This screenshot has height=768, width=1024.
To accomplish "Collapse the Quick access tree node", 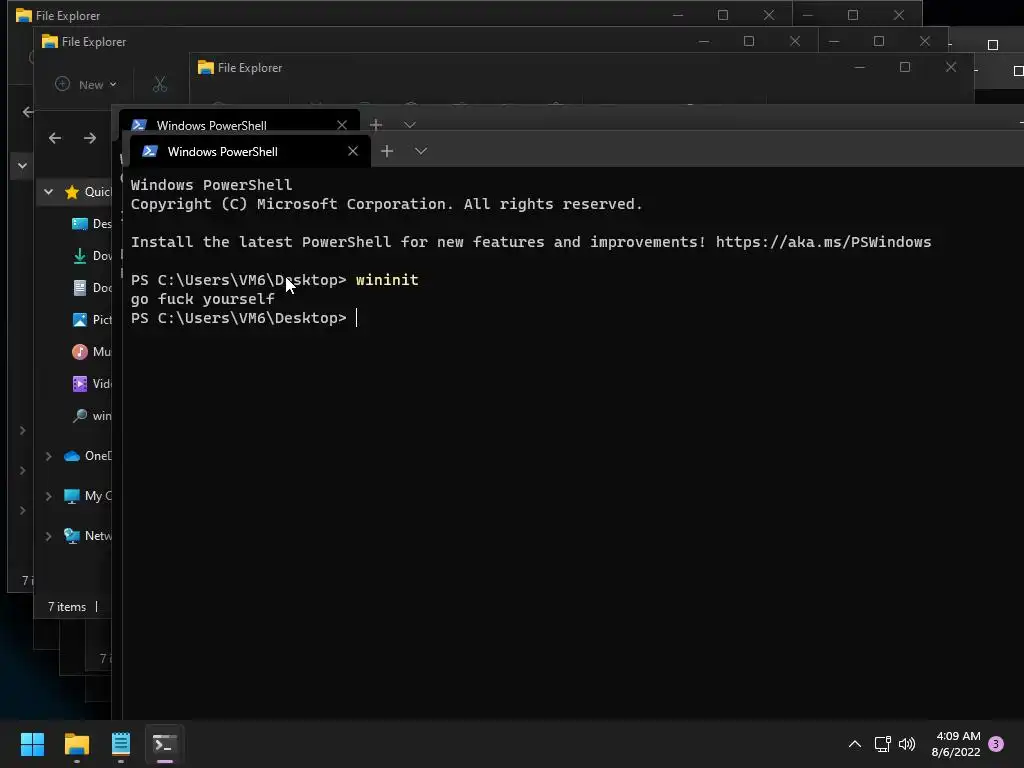I will click(x=48, y=191).
